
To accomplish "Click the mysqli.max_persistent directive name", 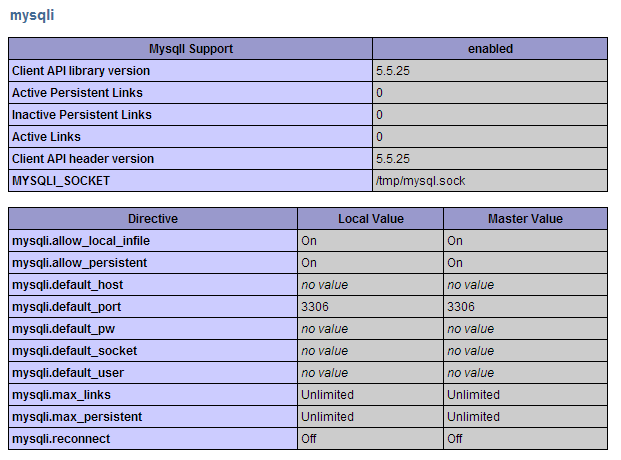I will 77,417.
